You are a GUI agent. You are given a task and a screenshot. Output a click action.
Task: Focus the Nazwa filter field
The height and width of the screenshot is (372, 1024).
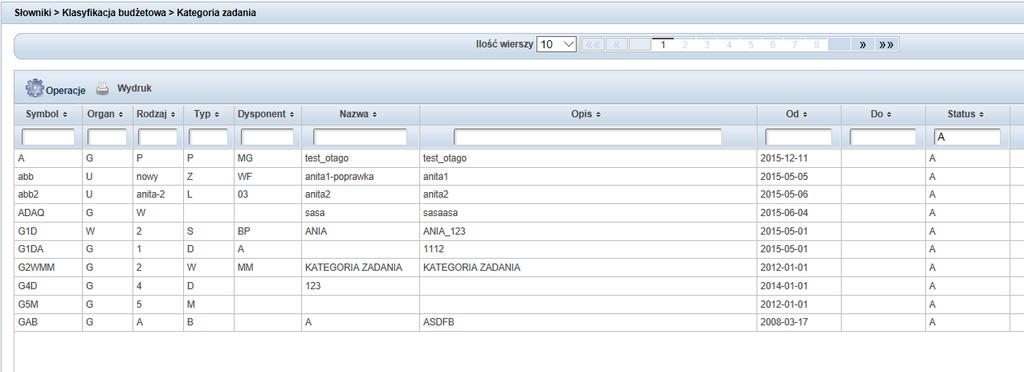[x=360, y=137]
